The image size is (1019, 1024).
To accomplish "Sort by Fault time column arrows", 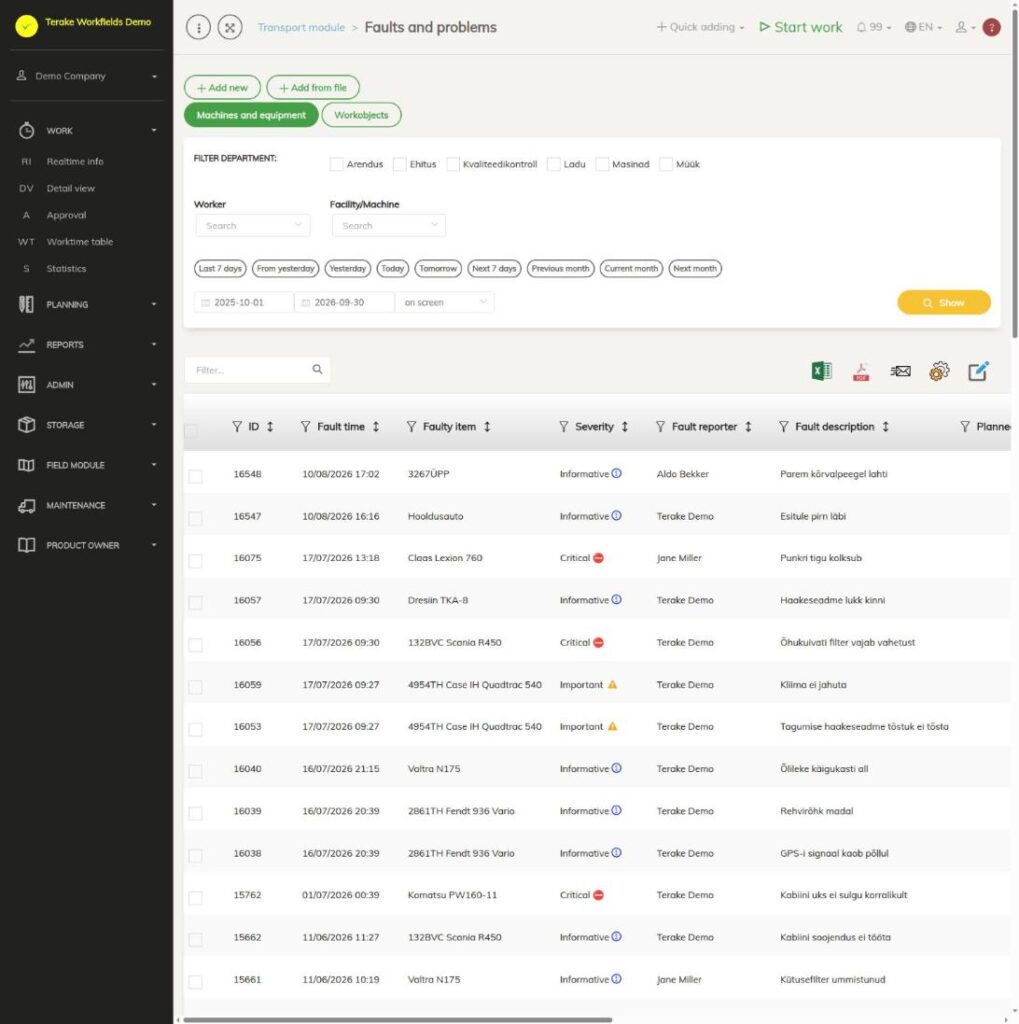I will point(376,426).
